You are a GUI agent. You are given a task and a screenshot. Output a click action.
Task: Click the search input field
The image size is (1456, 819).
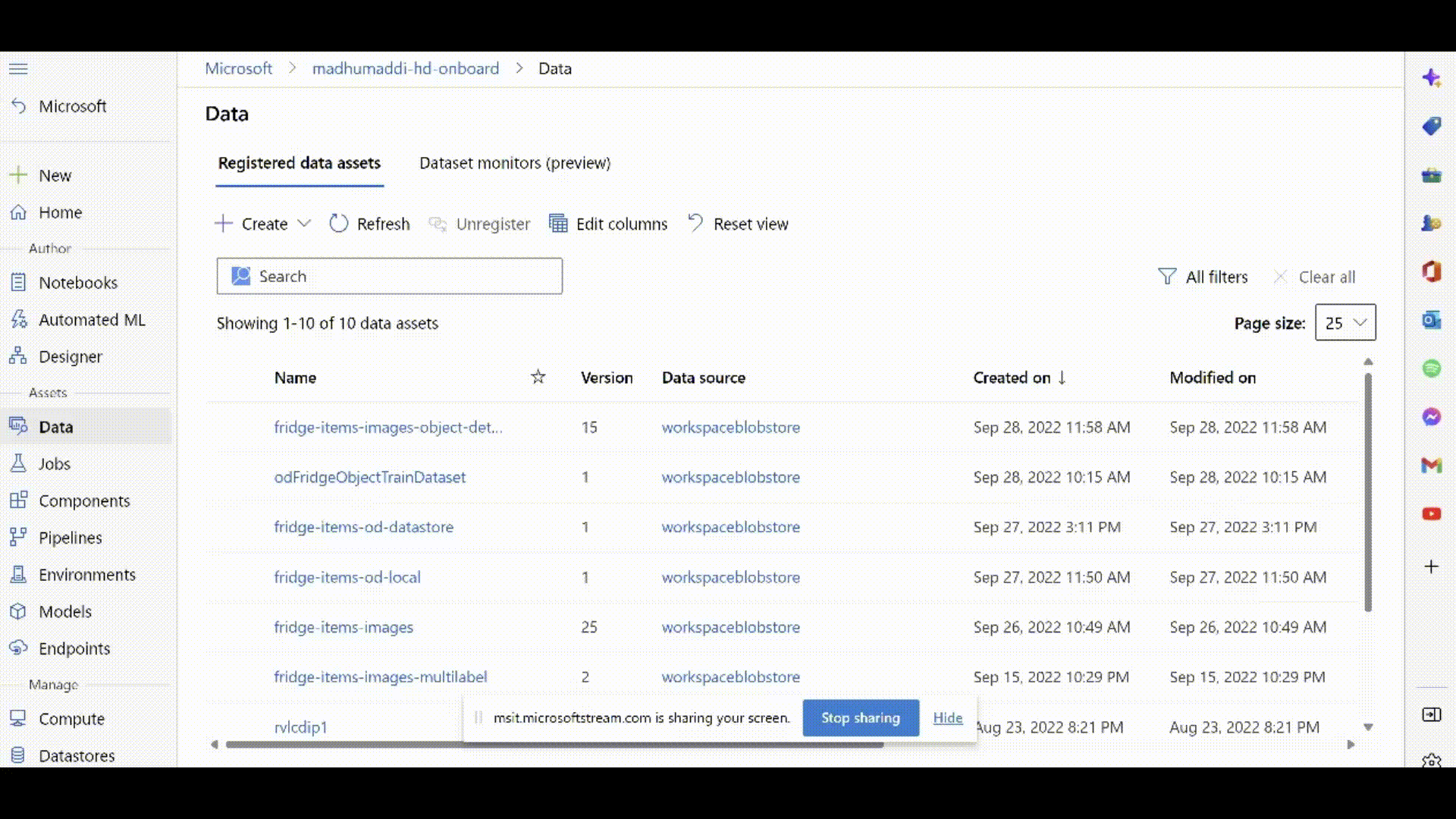(x=389, y=275)
